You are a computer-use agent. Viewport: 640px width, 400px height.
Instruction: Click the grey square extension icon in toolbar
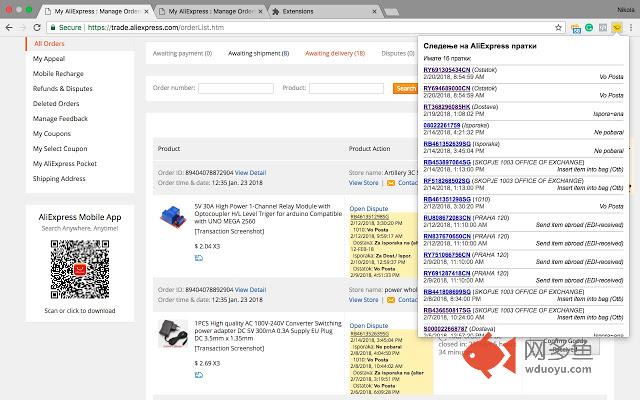coord(602,27)
